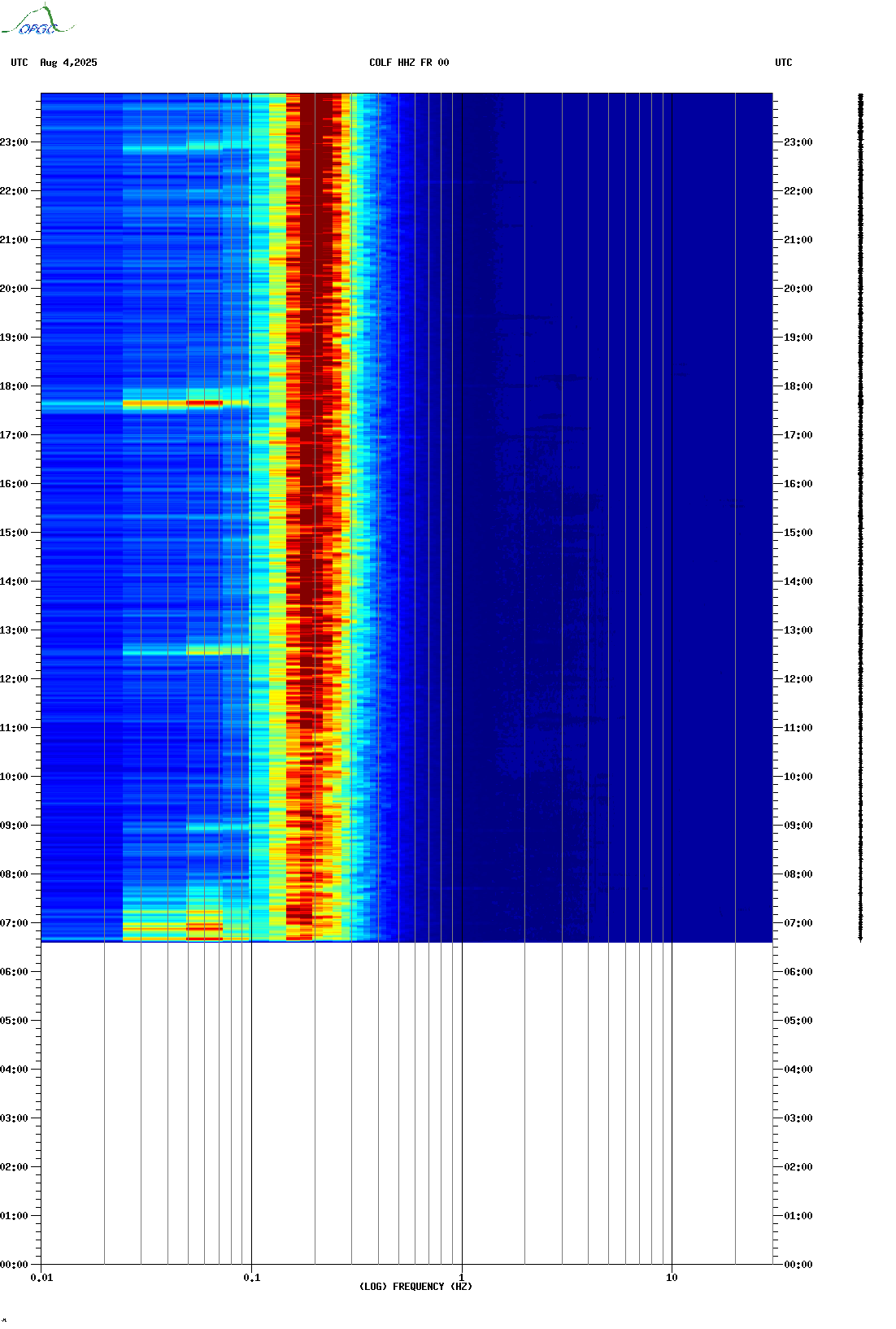
Task: Click '07:00' on the left time axis
Action: coord(14,923)
